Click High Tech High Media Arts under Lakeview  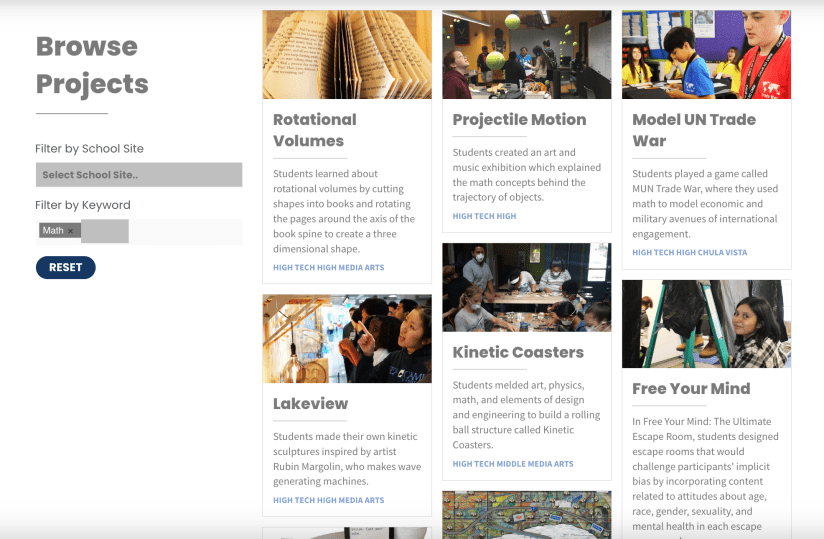tap(328, 500)
